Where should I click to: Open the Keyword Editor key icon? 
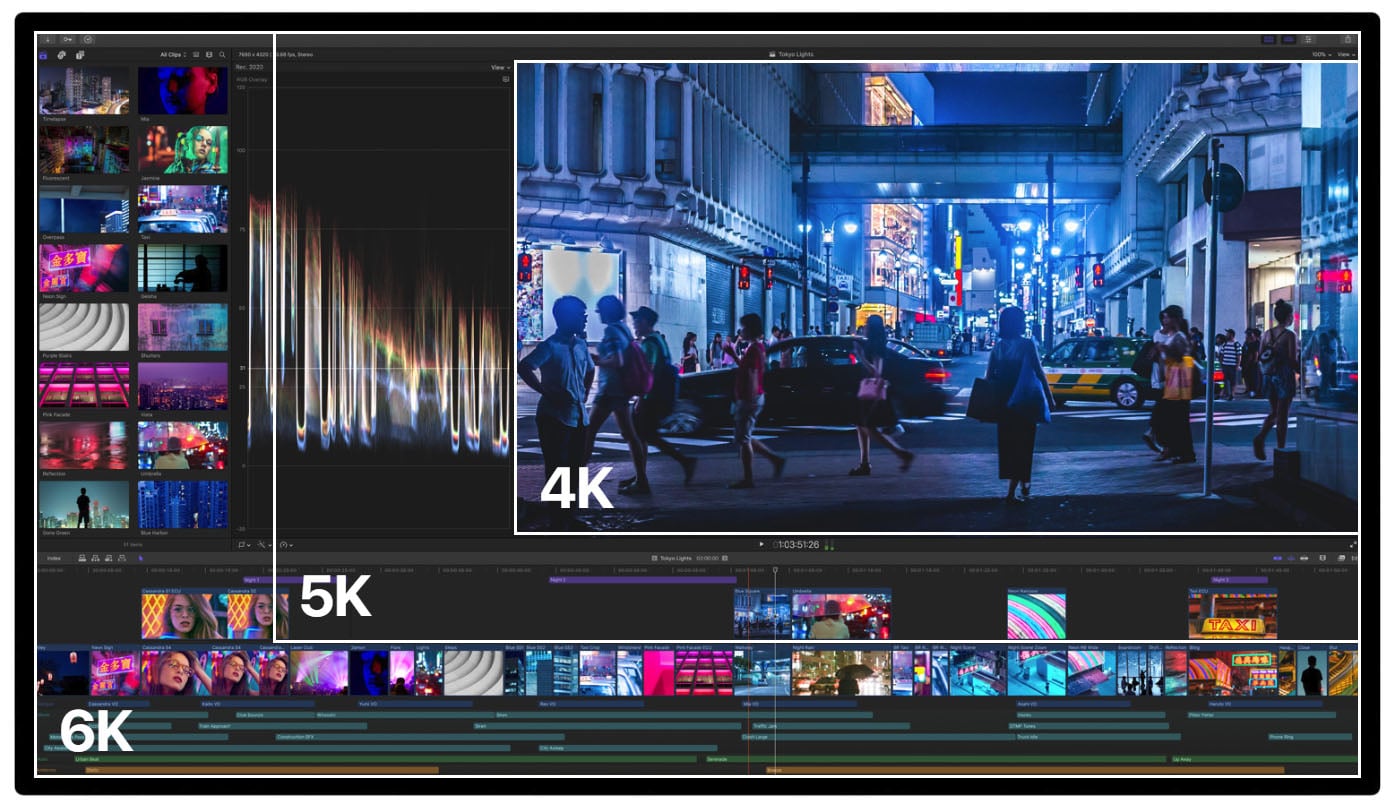pyautogui.click(x=68, y=40)
